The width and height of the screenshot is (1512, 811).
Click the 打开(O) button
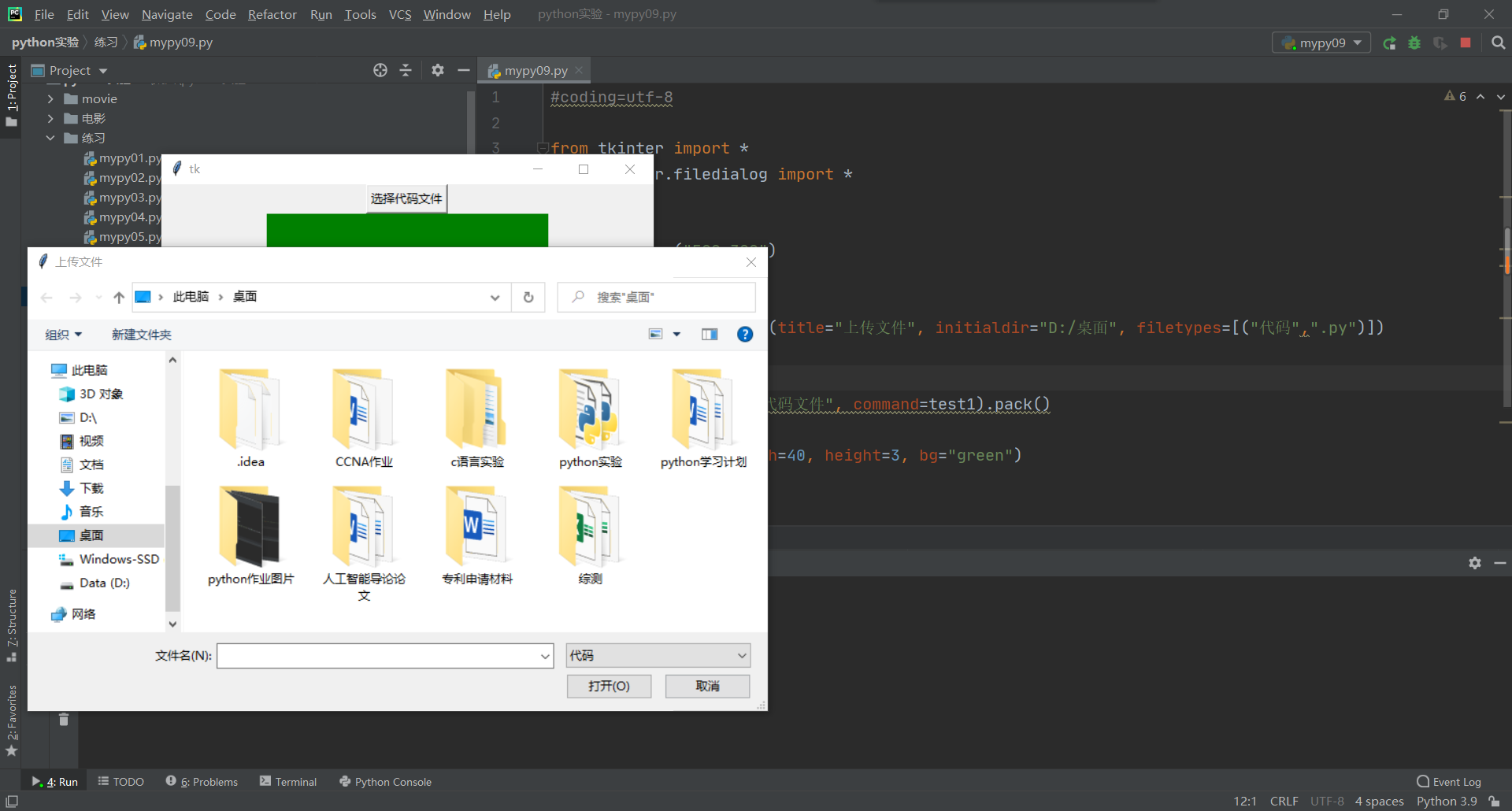pyautogui.click(x=609, y=686)
